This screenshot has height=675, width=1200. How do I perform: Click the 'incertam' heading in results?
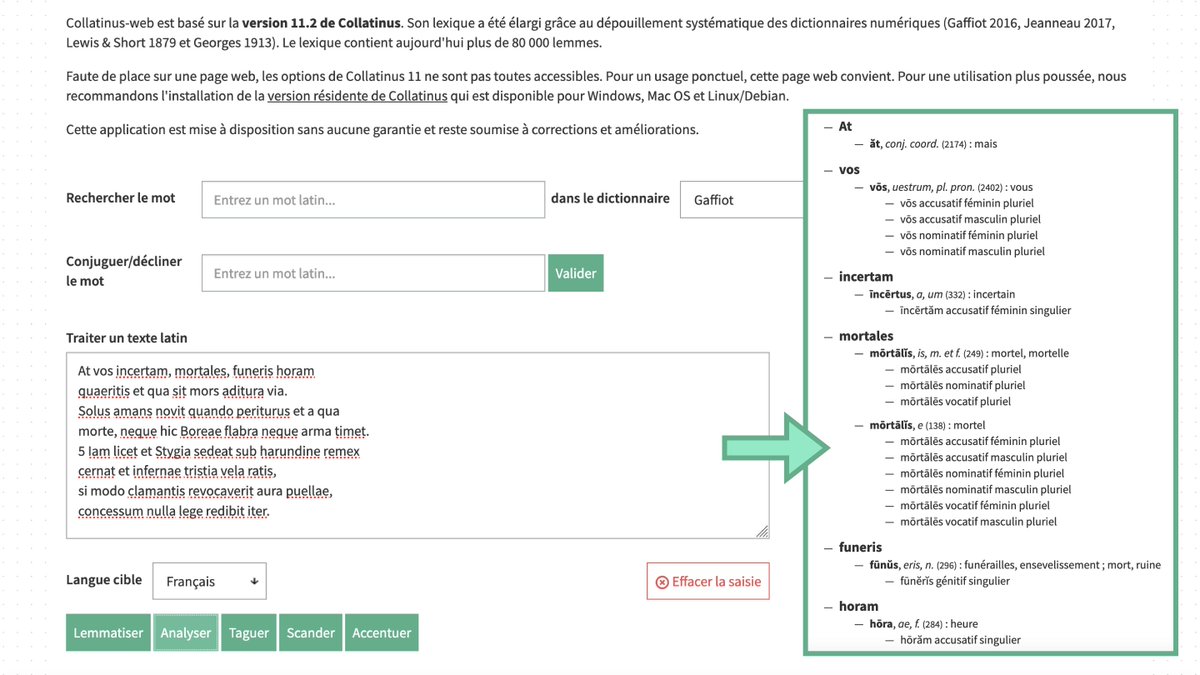click(x=866, y=276)
